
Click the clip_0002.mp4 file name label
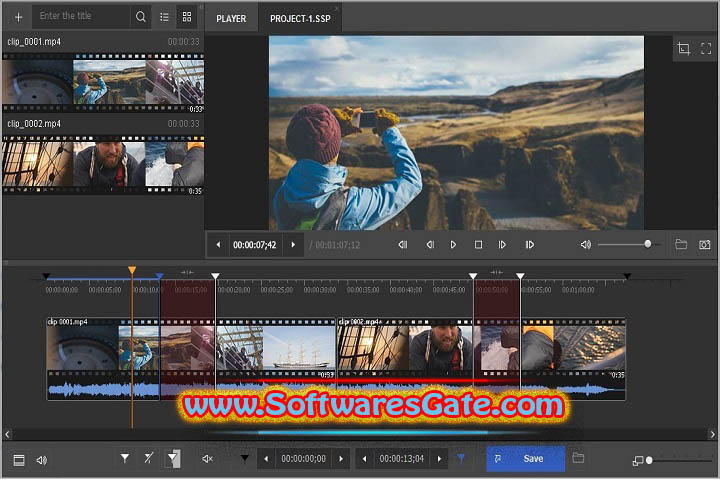[x=34, y=124]
